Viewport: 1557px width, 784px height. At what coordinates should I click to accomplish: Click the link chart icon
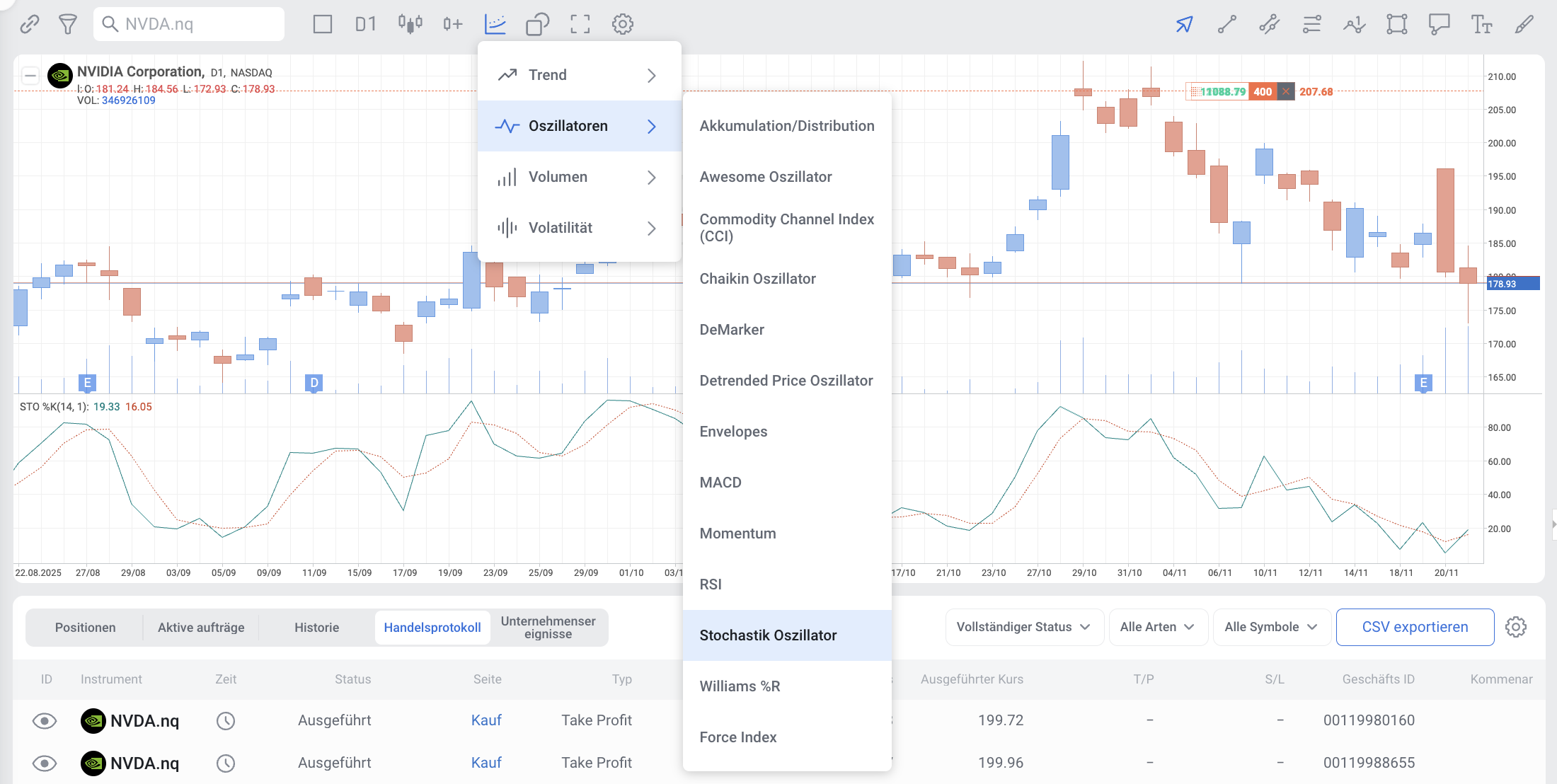(29, 24)
